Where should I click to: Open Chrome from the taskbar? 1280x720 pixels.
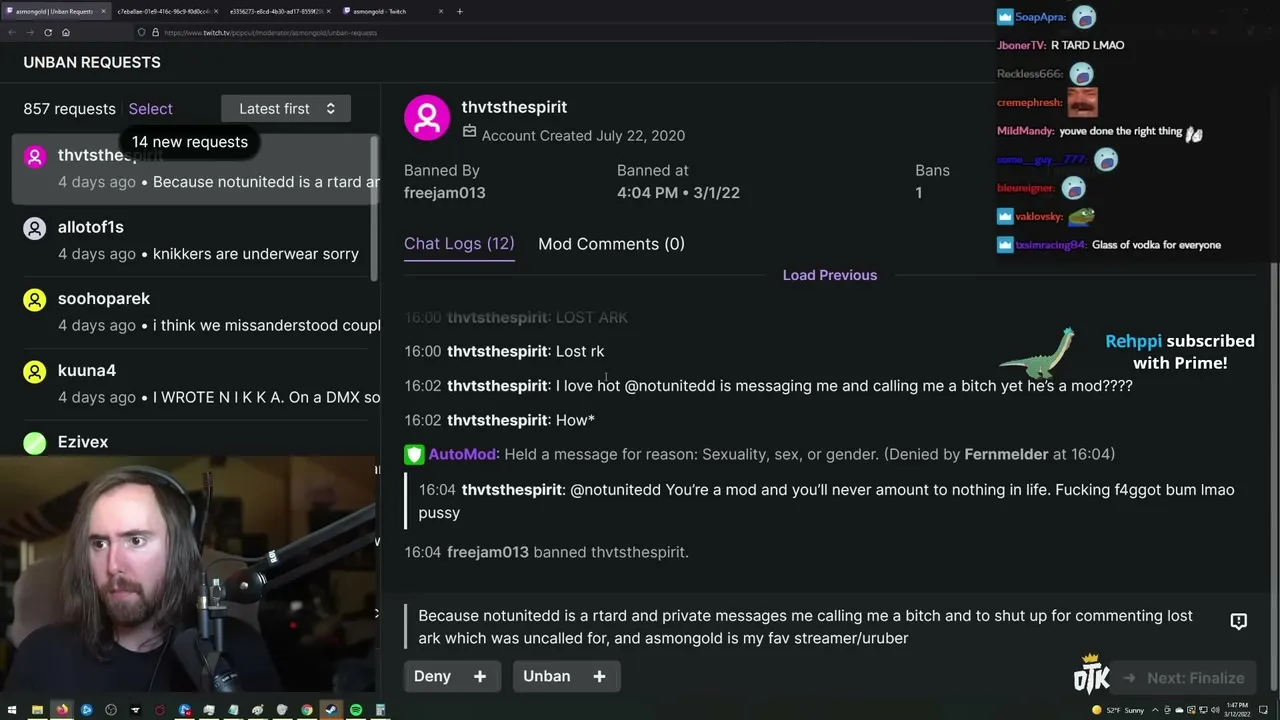pos(307,710)
